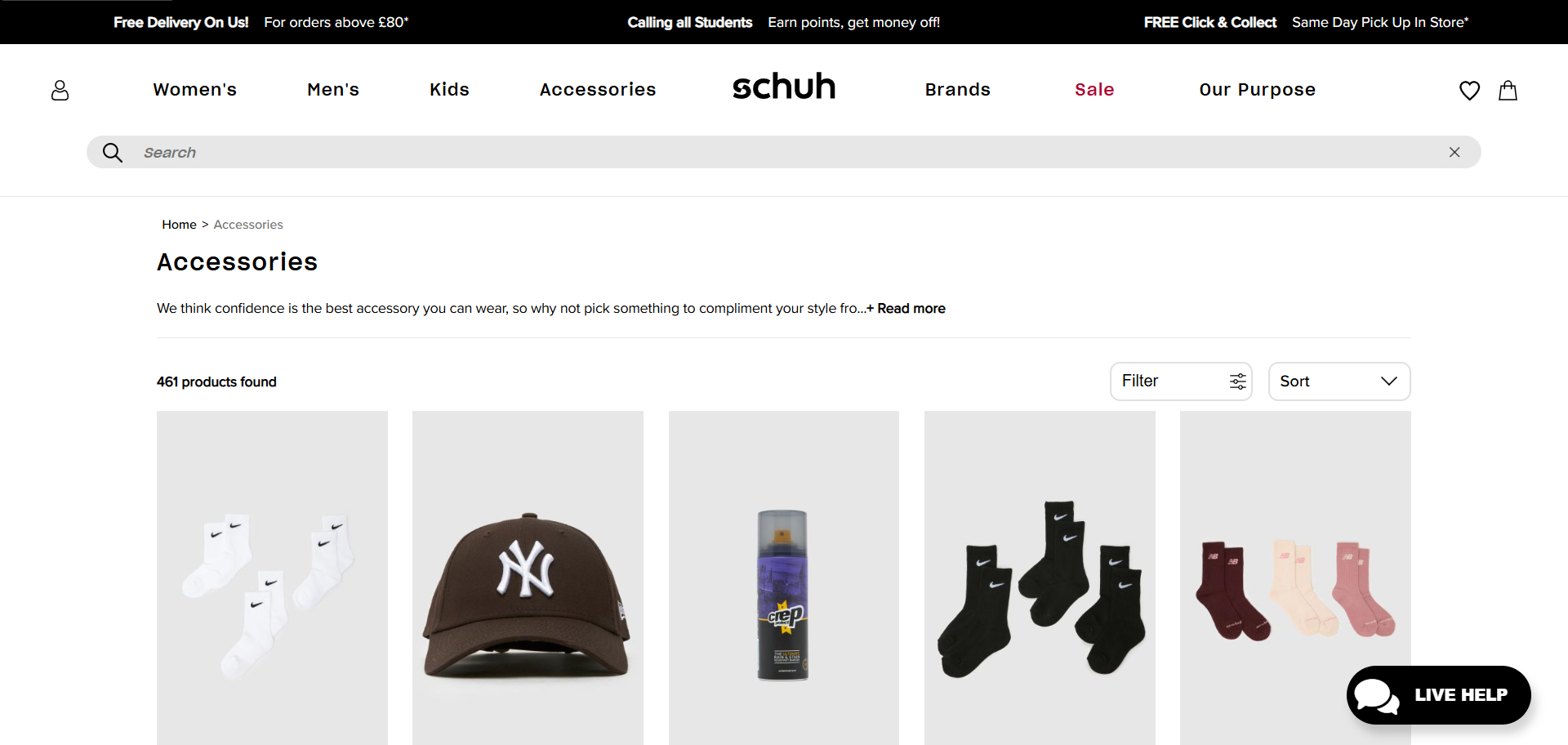Open the Our Purpose page
Image resolution: width=1568 pixels, height=745 pixels.
tap(1258, 90)
